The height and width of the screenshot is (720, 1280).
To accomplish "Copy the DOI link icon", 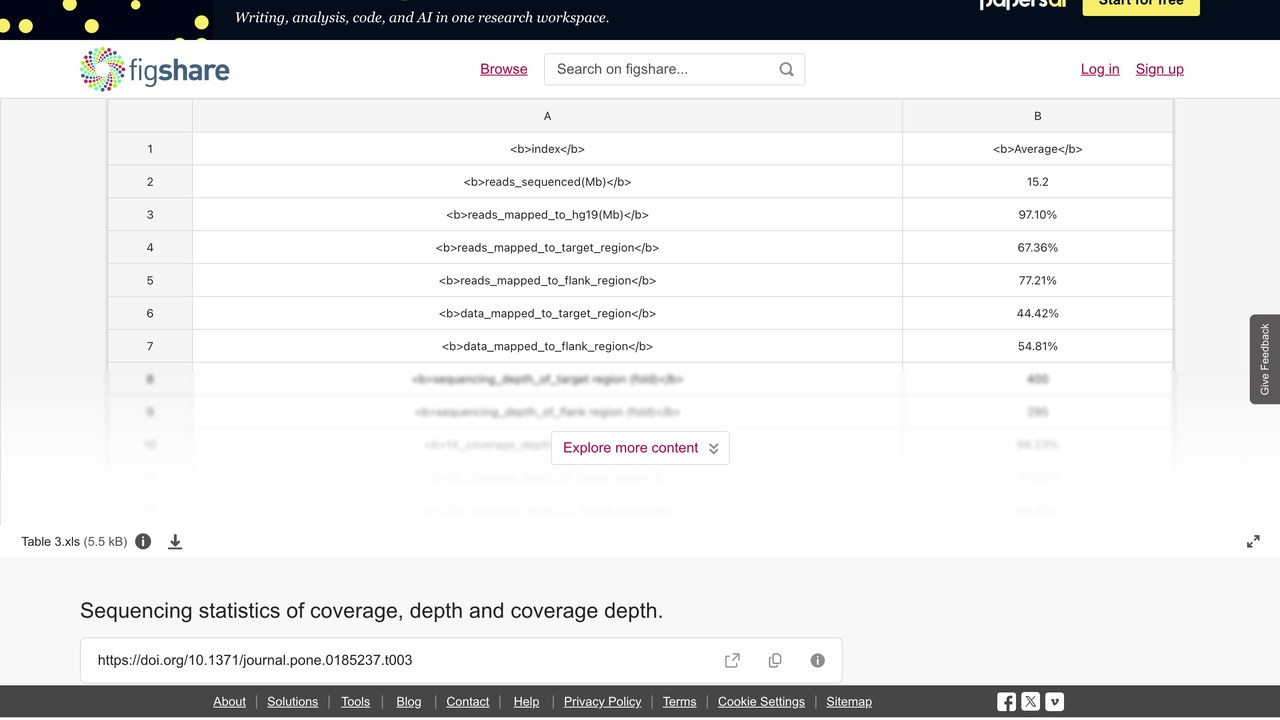I will (775, 660).
